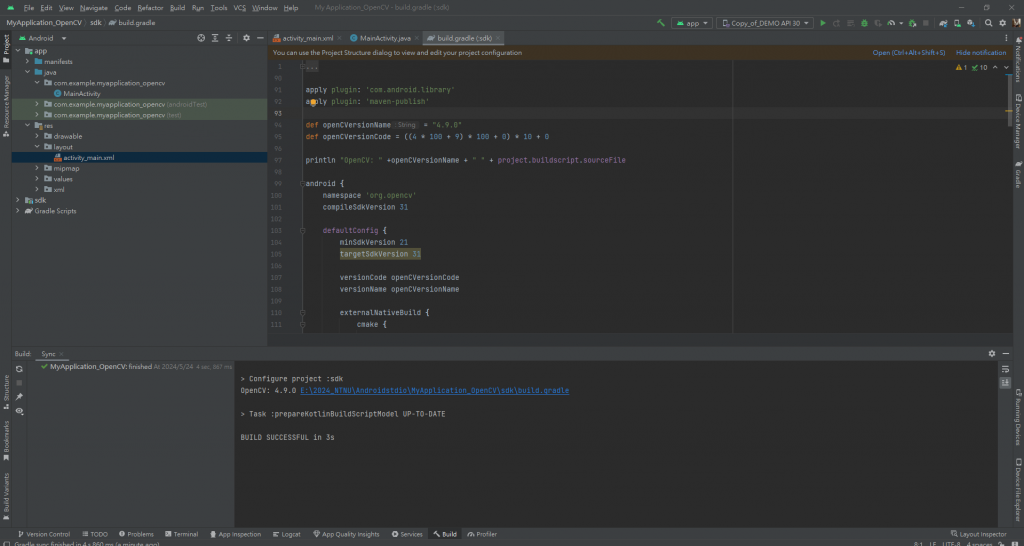Collapse all in Project panel toolbar
This screenshot has width=1024, height=546.
(229, 38)
